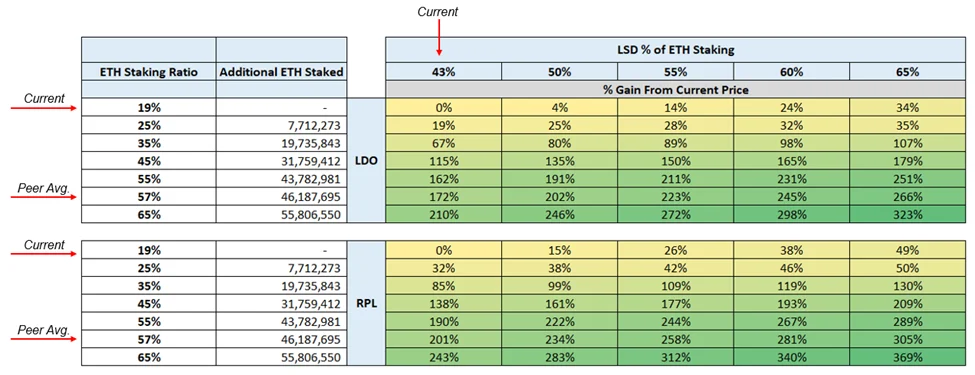Select the RPL 369% gain cell
Image resolution: width=975 pixels, height=375 pixels.
908,358
